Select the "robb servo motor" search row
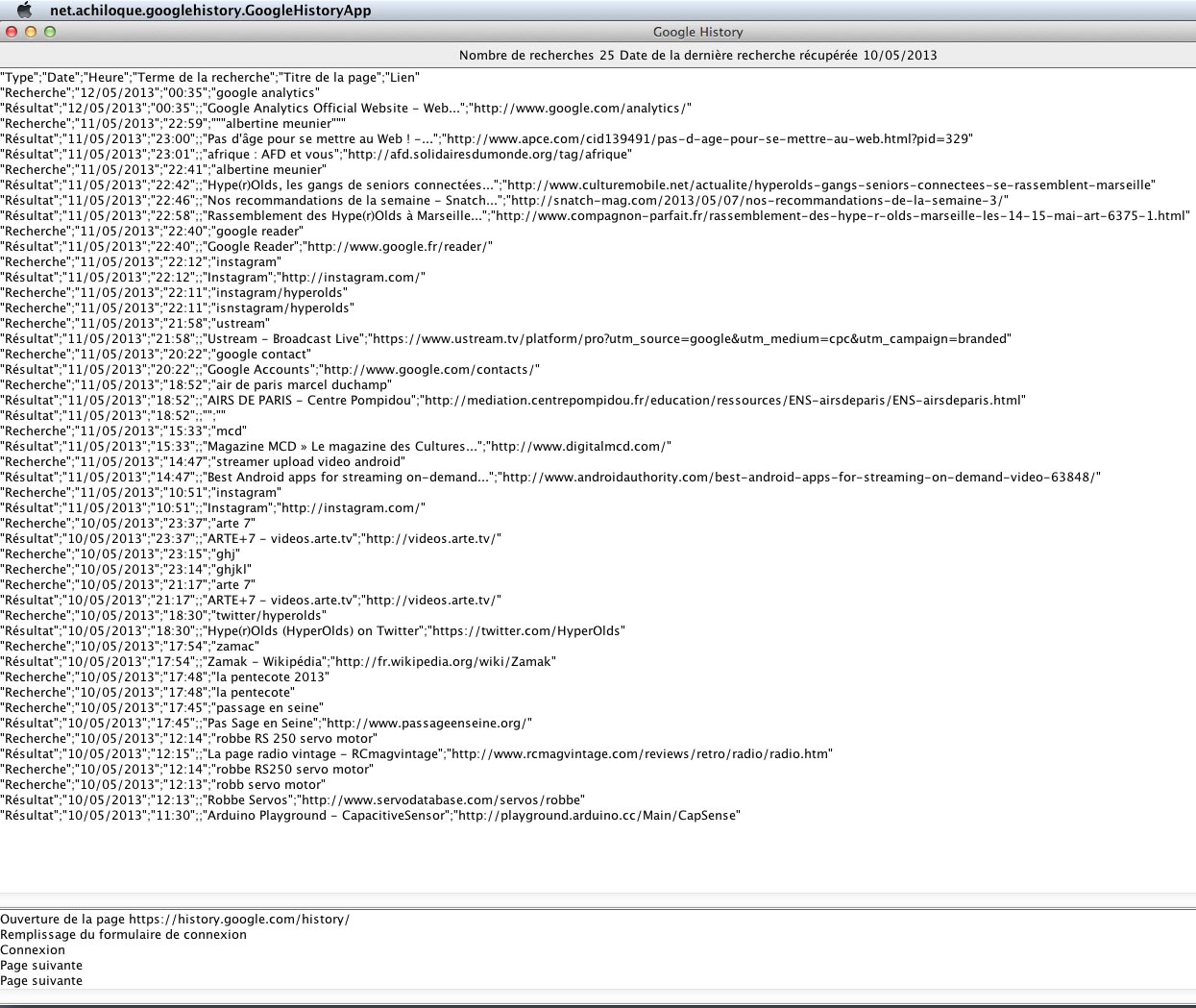Image resolution: width=1196 pixels, height=1008 pixels. point(163,785)
